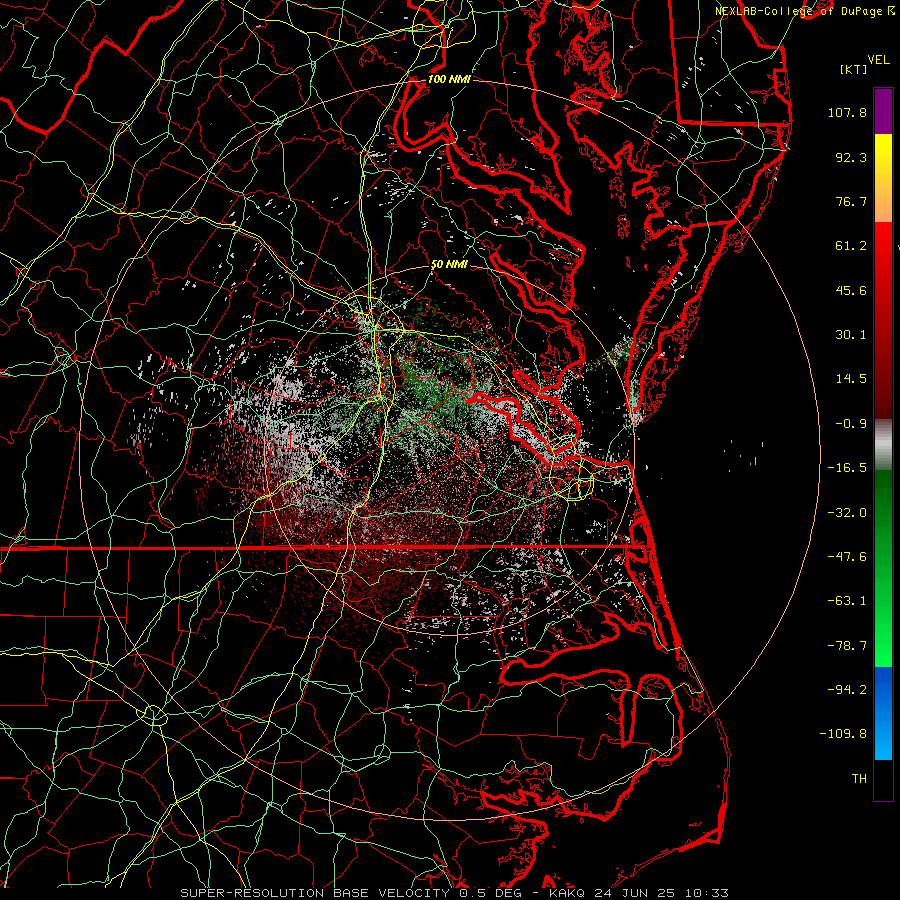
Task: Click the 61.2 velocity scale value
Action: tap(851, 246)
